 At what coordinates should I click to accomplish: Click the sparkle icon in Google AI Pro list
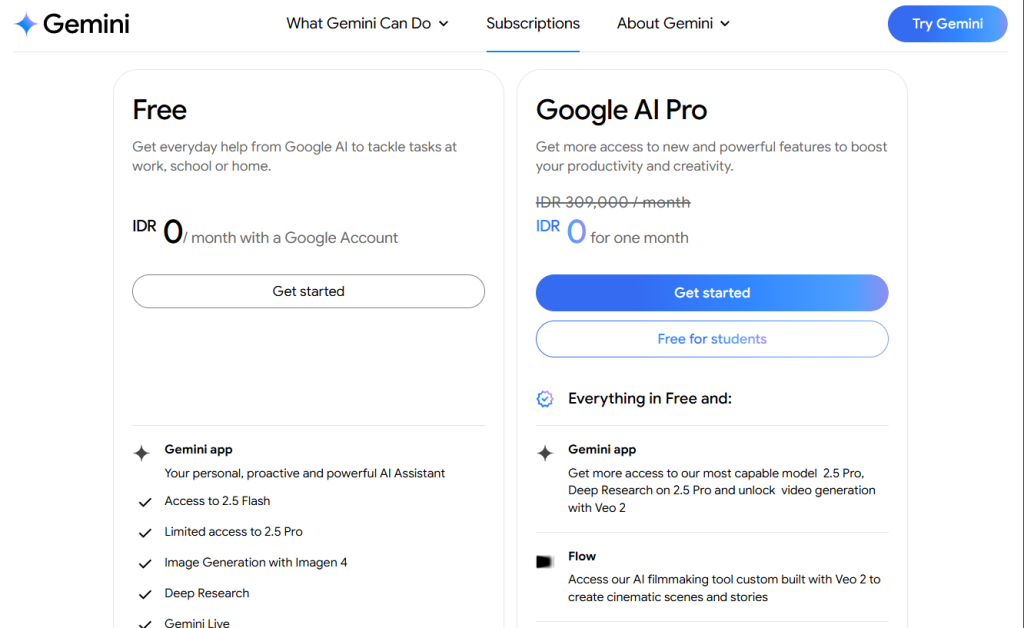click(545, 453)
